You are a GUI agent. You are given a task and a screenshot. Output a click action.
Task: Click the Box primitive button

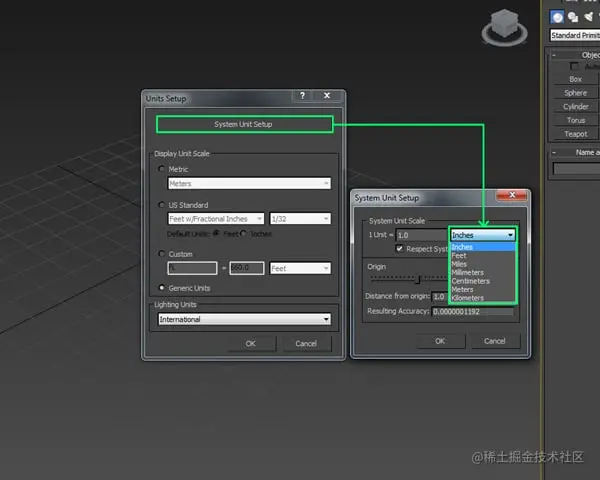coord(576,79)
